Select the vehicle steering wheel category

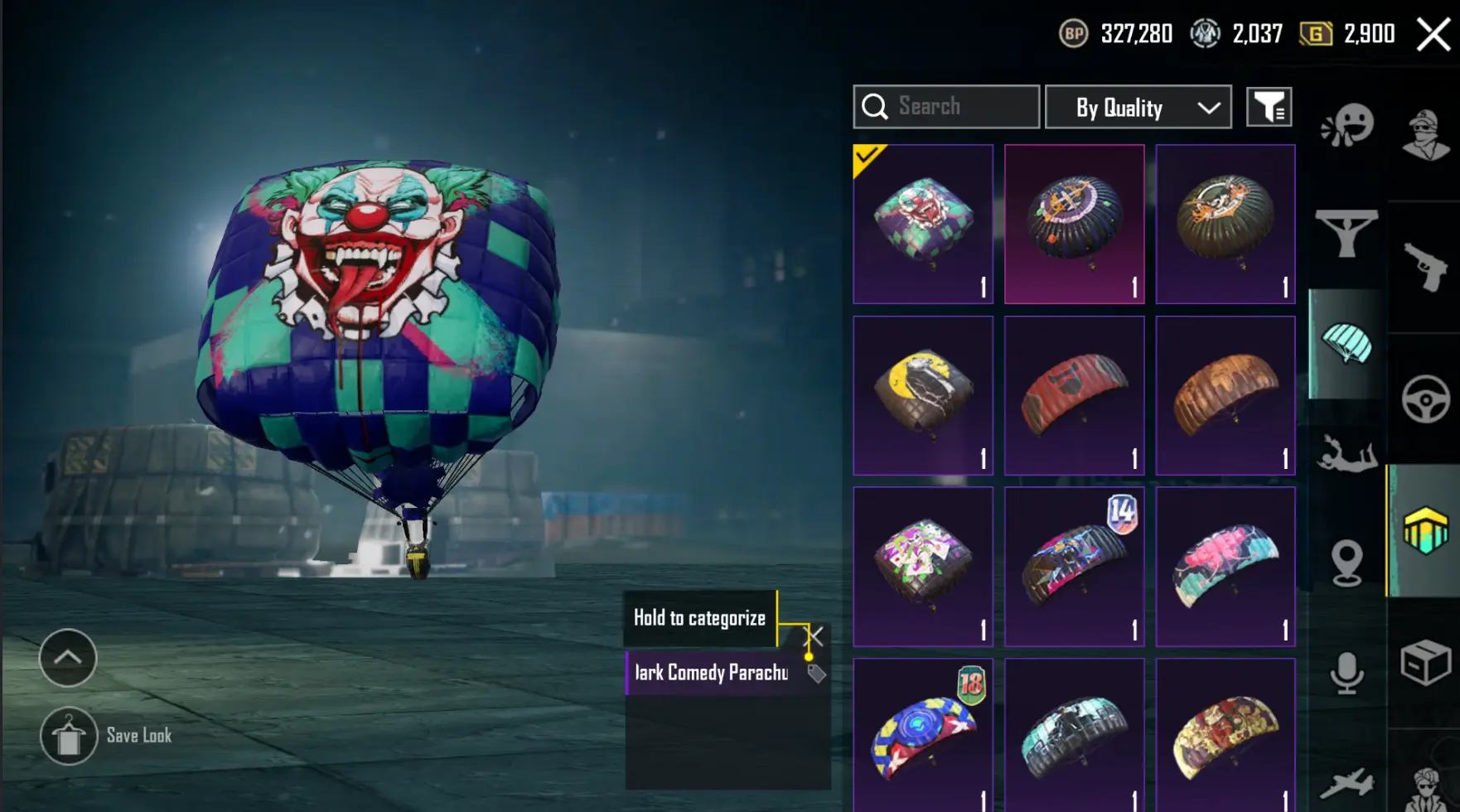click(x=1425, y=399)
